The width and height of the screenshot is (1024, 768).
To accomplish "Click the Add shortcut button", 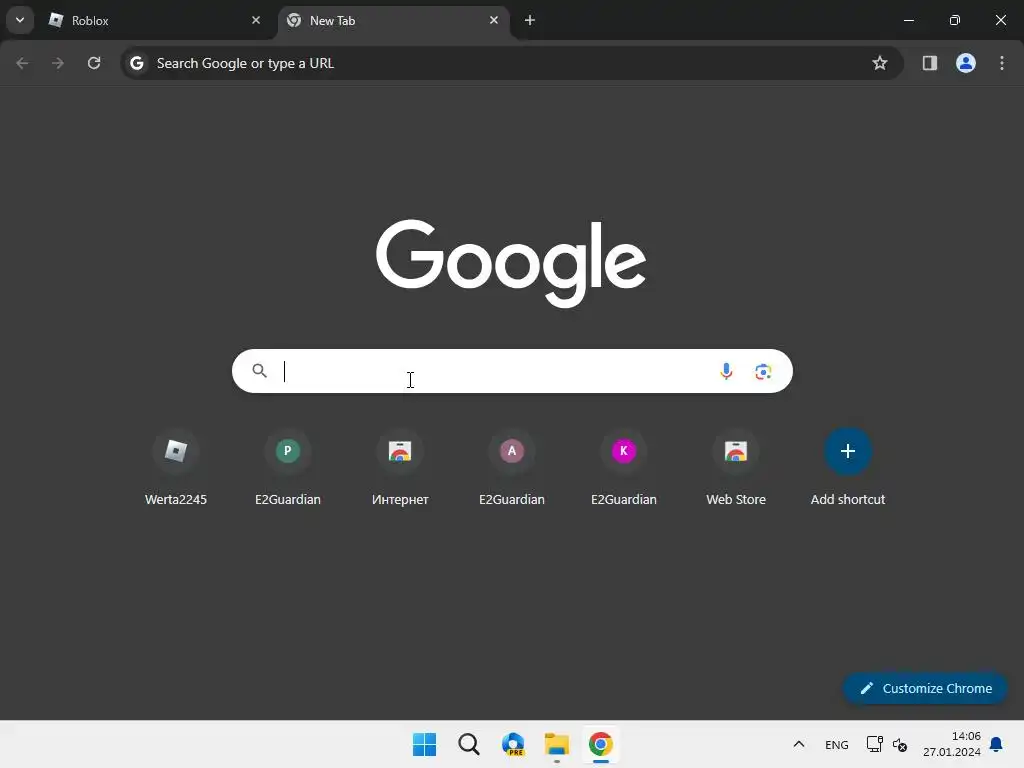I will (848, 468).
